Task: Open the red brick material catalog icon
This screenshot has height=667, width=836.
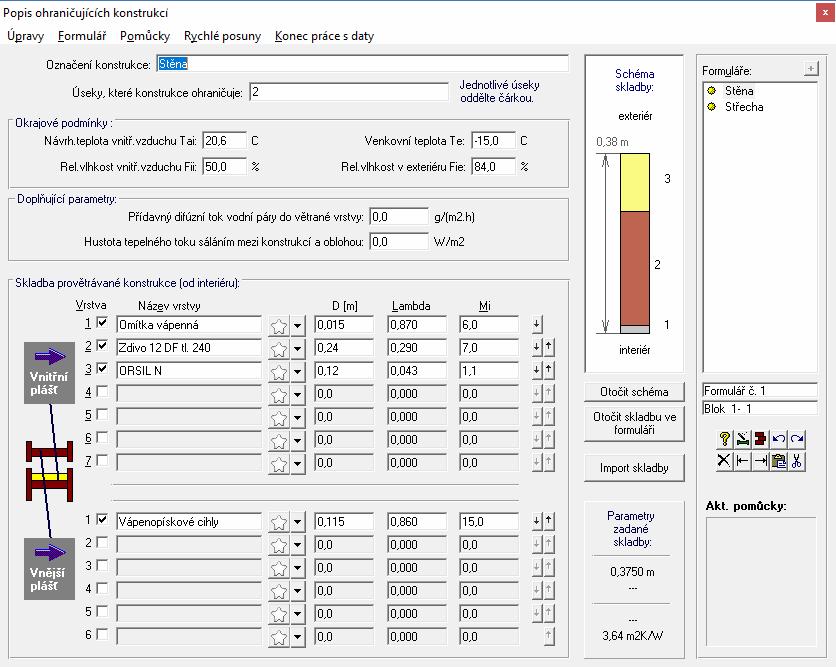Action: (x=760, y=439)
